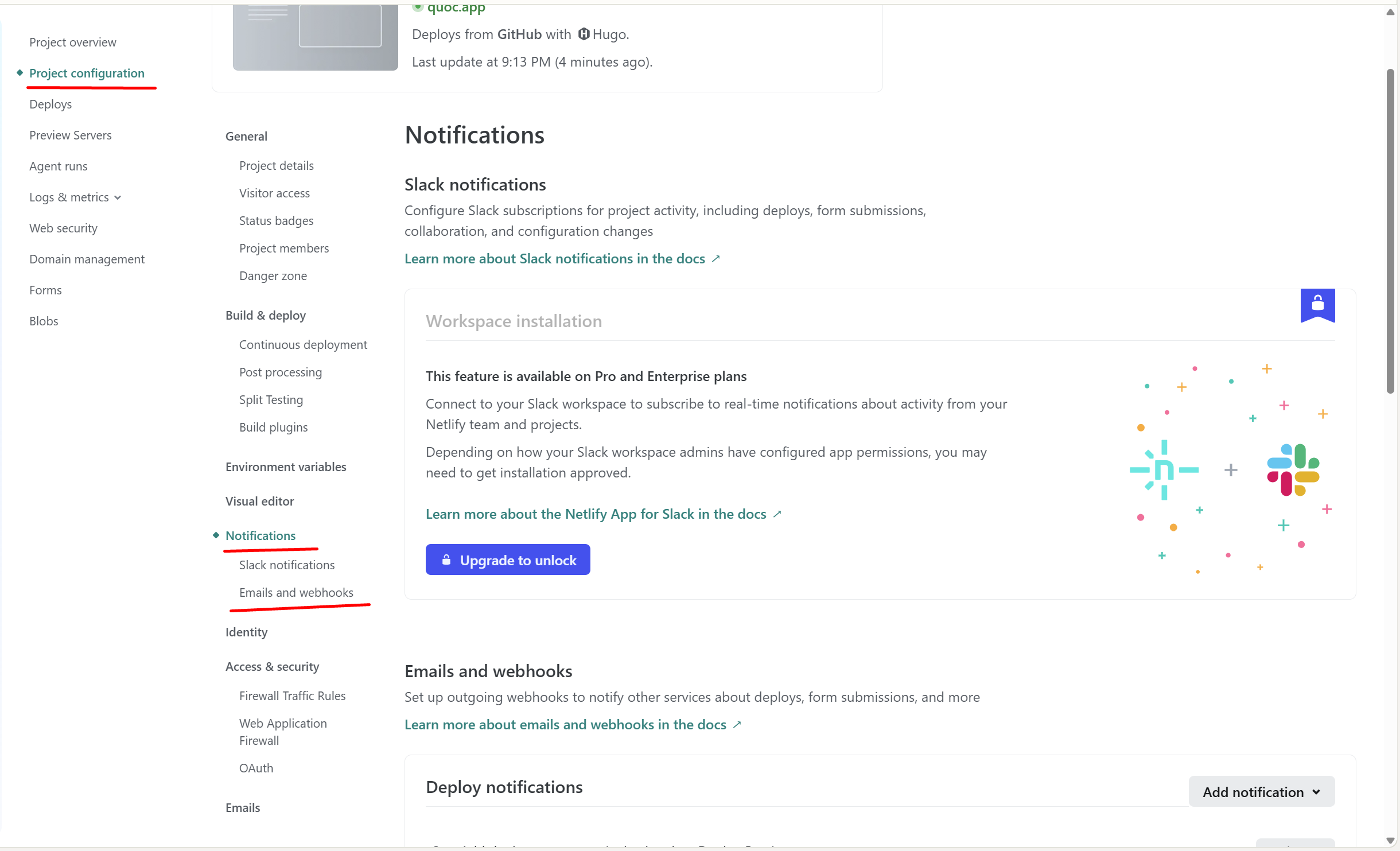This screenshot has width=1400, height=851.
Task: Click the scrollbar up arrow
Action: point(1390,12)
